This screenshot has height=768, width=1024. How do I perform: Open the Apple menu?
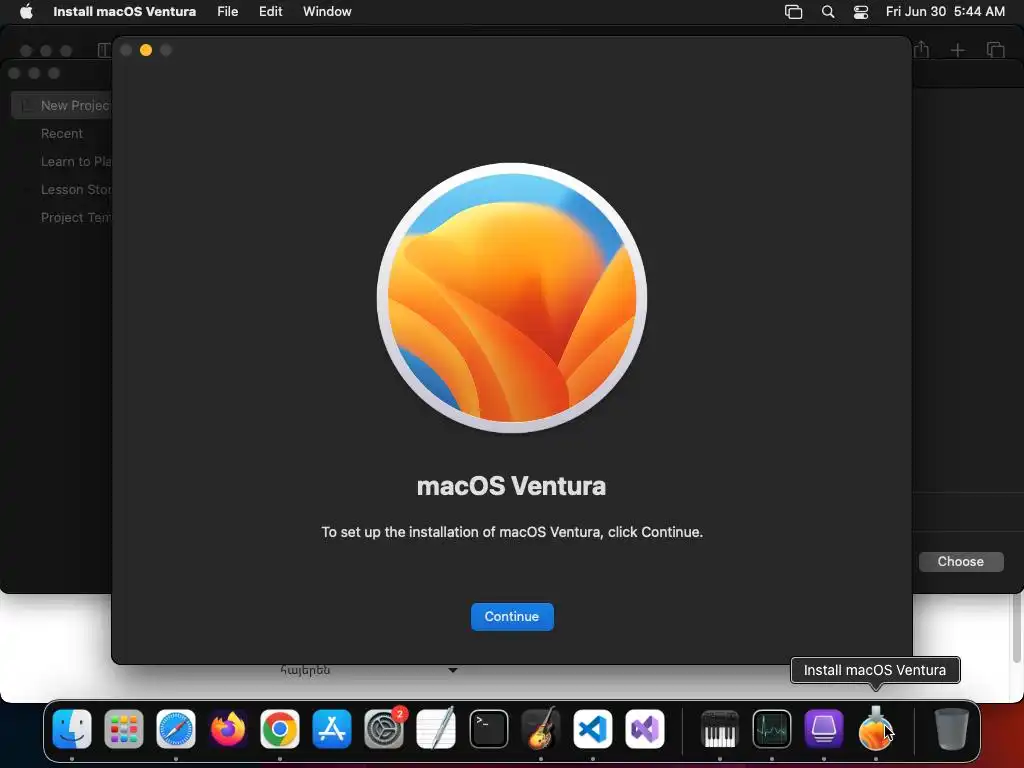26,11
